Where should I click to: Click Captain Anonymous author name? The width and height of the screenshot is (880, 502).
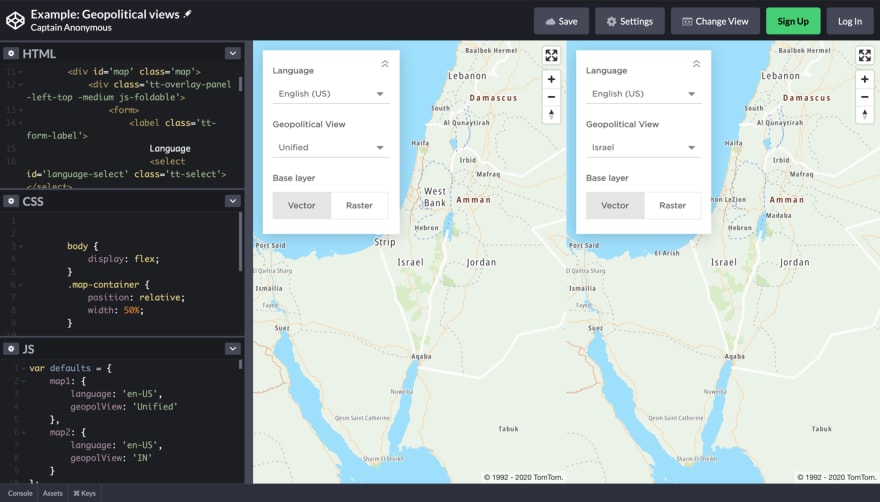pyautogui.click(x=71, y=28)
